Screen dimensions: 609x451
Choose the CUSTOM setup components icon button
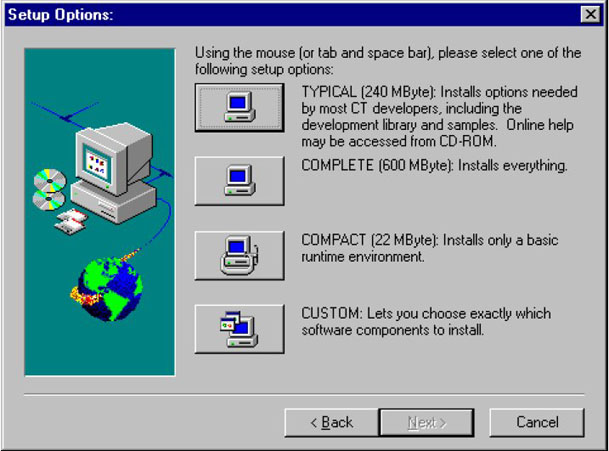239,329
